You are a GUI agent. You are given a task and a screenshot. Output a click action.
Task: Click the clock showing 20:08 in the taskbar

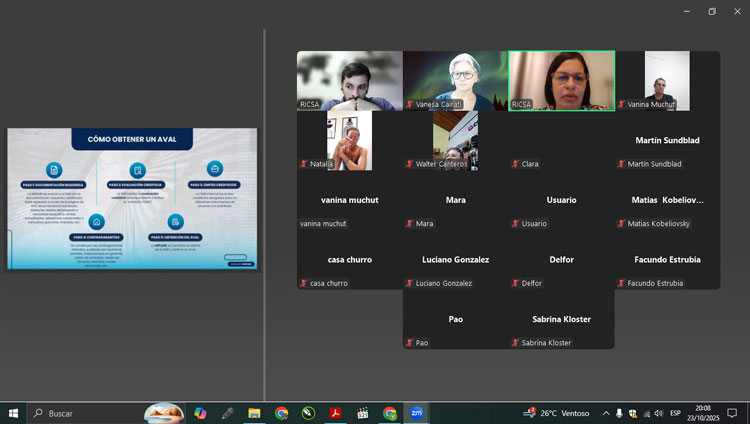click(703, 413)
